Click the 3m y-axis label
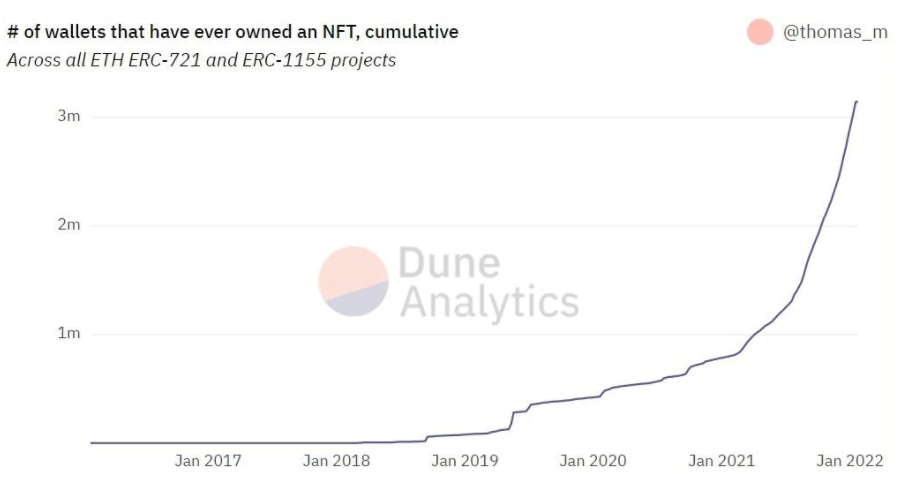Viewport: 898px width, 494px height. pyautogui.click(x=69, y=117)
